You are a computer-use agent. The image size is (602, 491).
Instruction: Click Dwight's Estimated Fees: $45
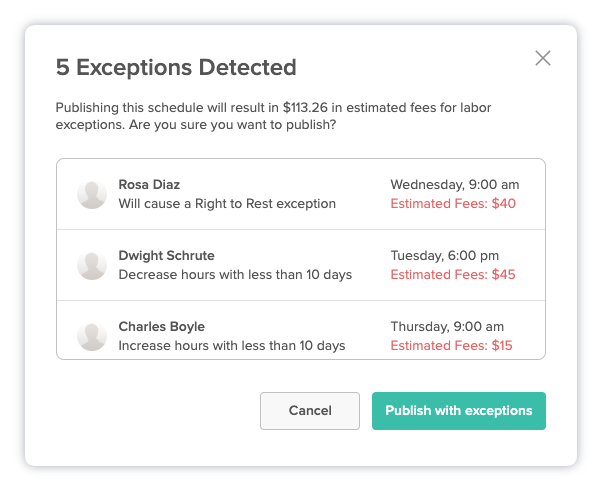click(453, 274)
